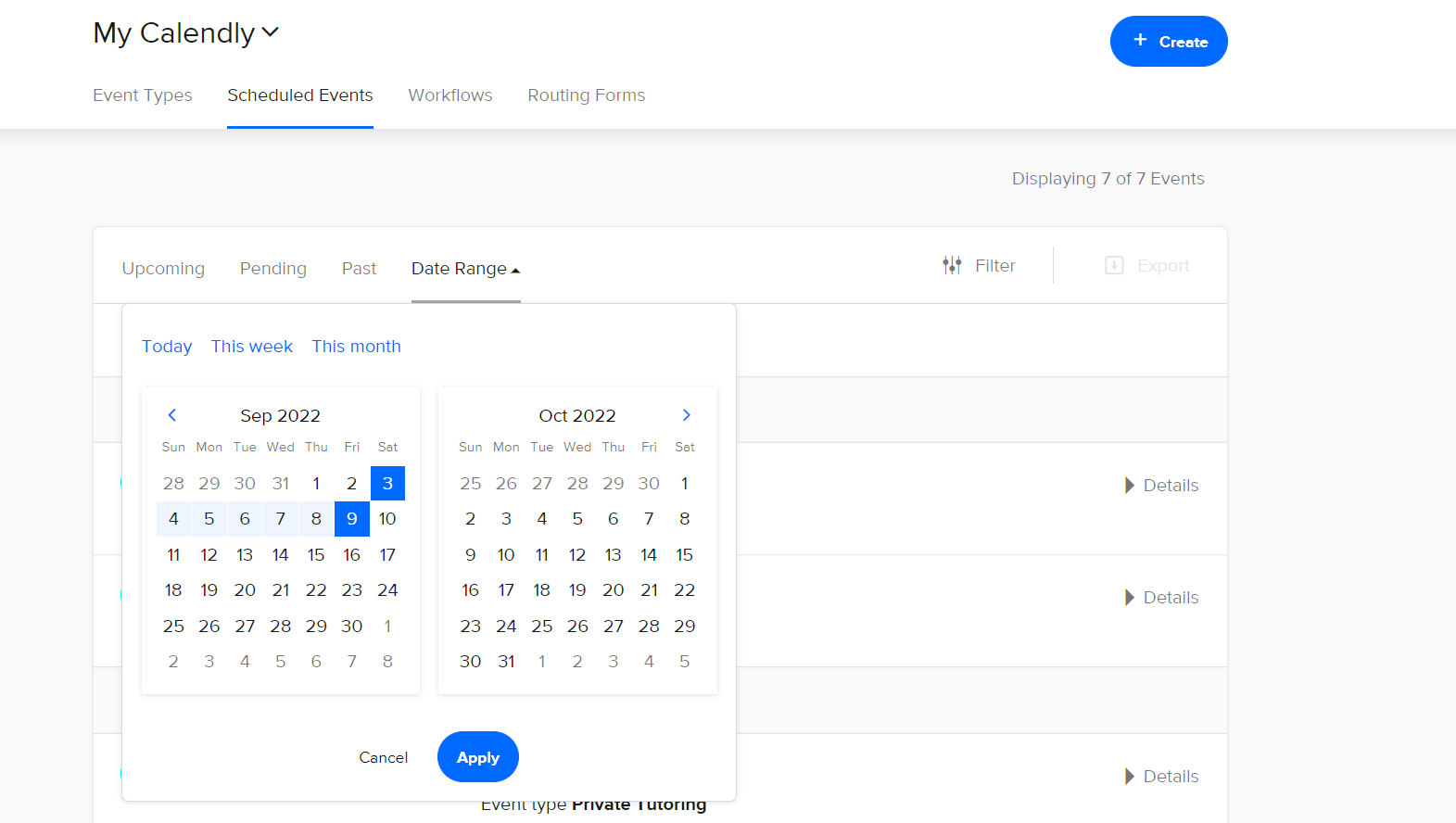Switch to the Event Types tab
This screenshot has height=823, width=1456.
[x=143, y=95]
